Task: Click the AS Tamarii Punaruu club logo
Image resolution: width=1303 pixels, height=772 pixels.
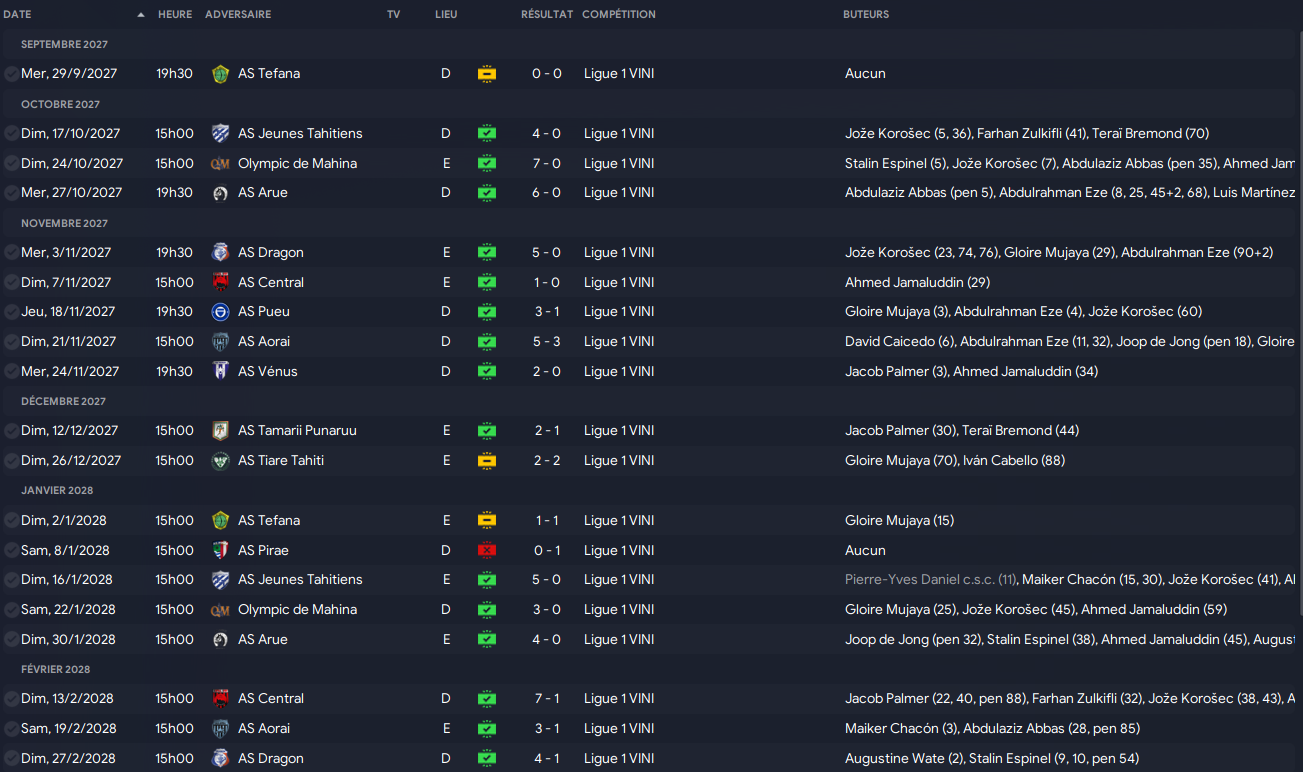Action: 221,431
